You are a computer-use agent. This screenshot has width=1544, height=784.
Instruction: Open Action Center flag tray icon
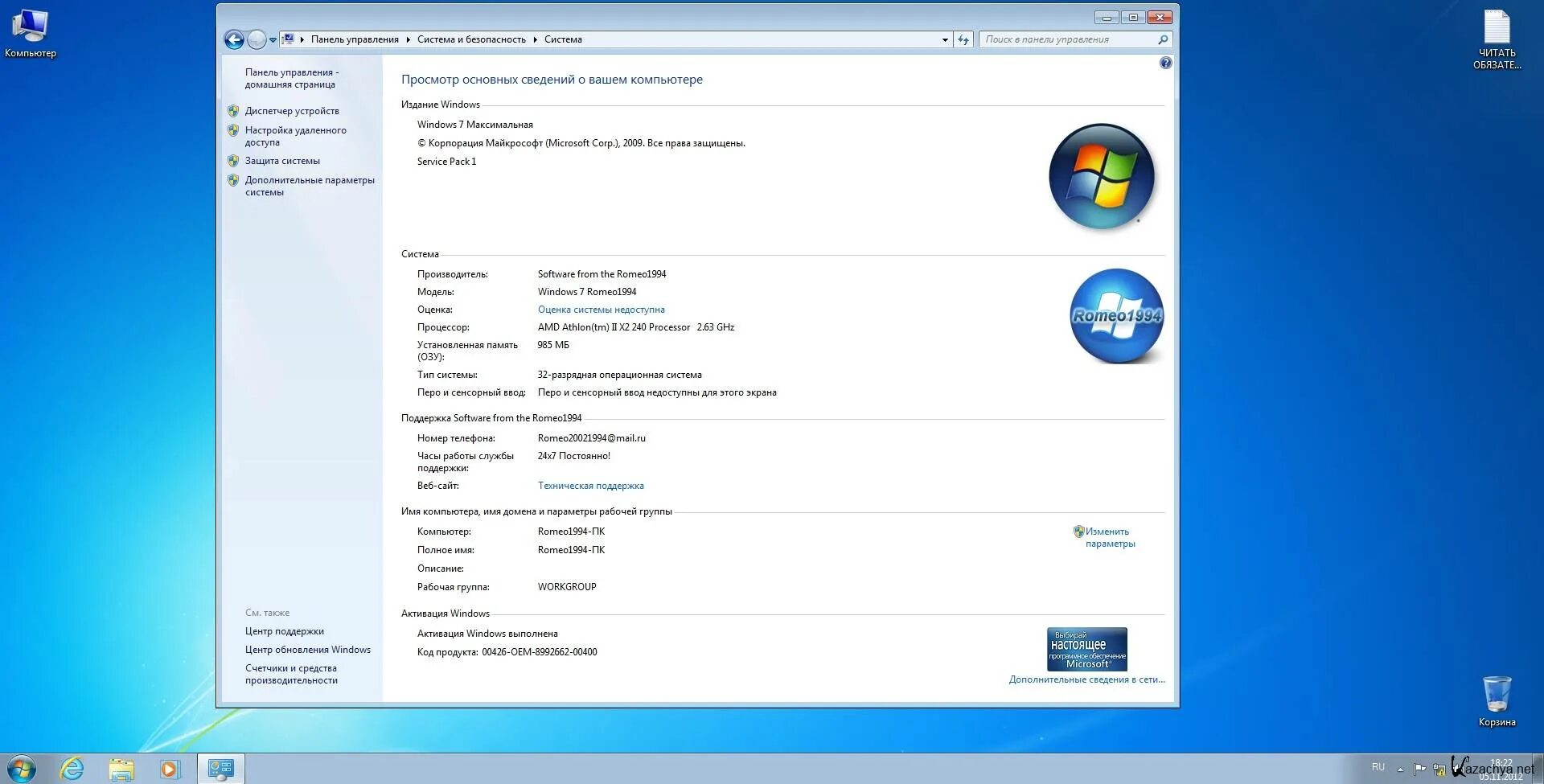1419,769
